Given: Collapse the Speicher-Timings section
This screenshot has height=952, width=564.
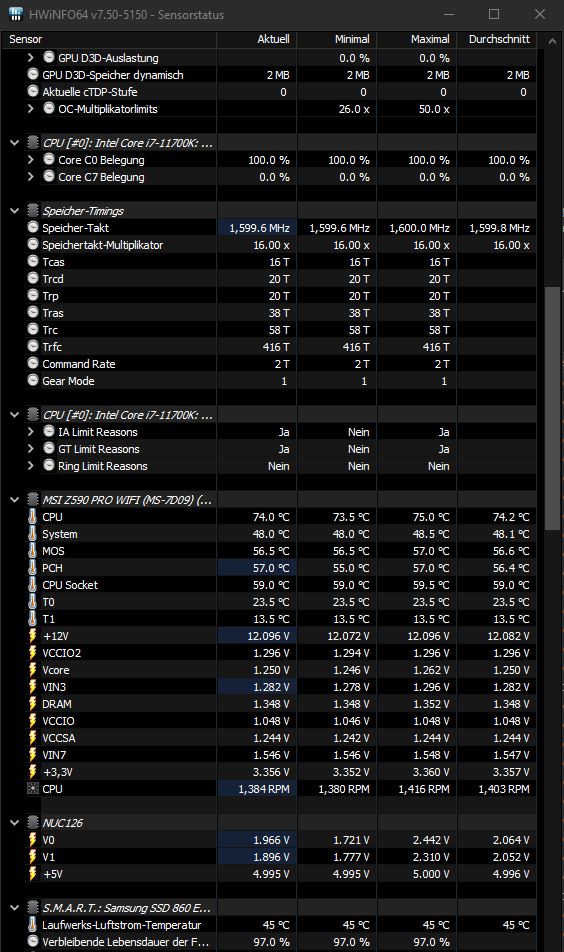Looking at the screenshot, I should [x=15, y=211].
